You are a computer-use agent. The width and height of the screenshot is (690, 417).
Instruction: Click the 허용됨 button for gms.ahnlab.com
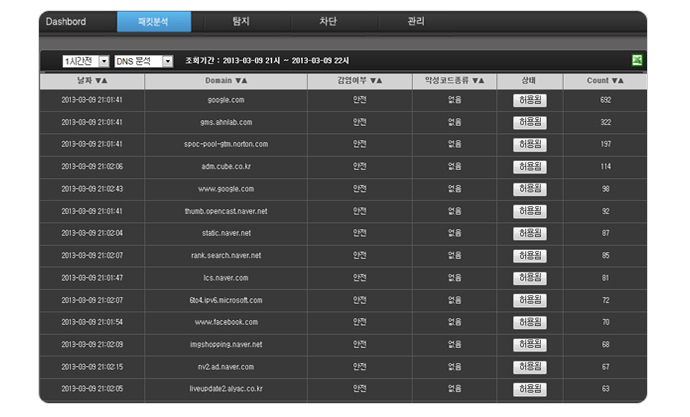point(530,122)
